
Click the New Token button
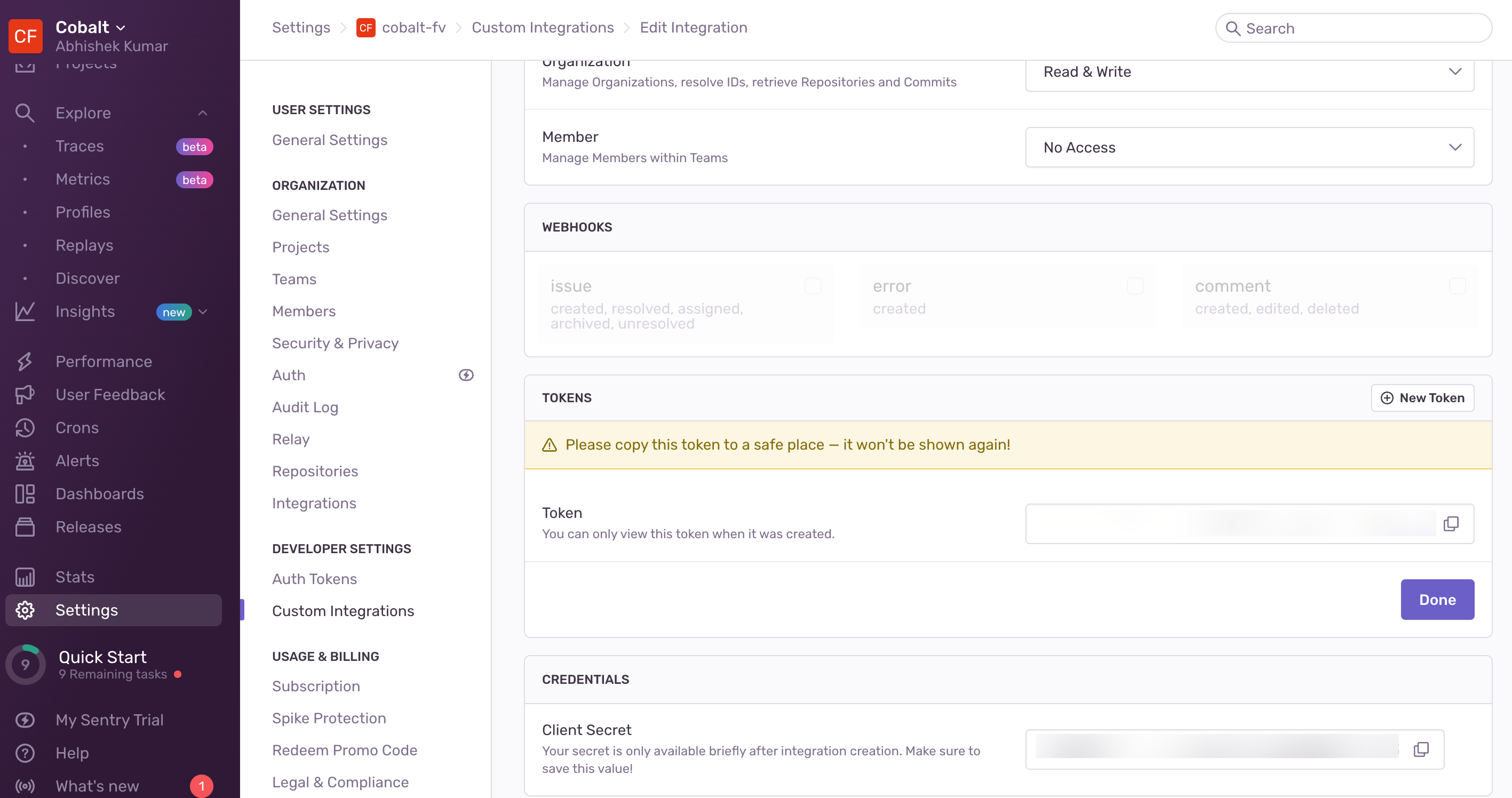click(x=1422, y=398)
